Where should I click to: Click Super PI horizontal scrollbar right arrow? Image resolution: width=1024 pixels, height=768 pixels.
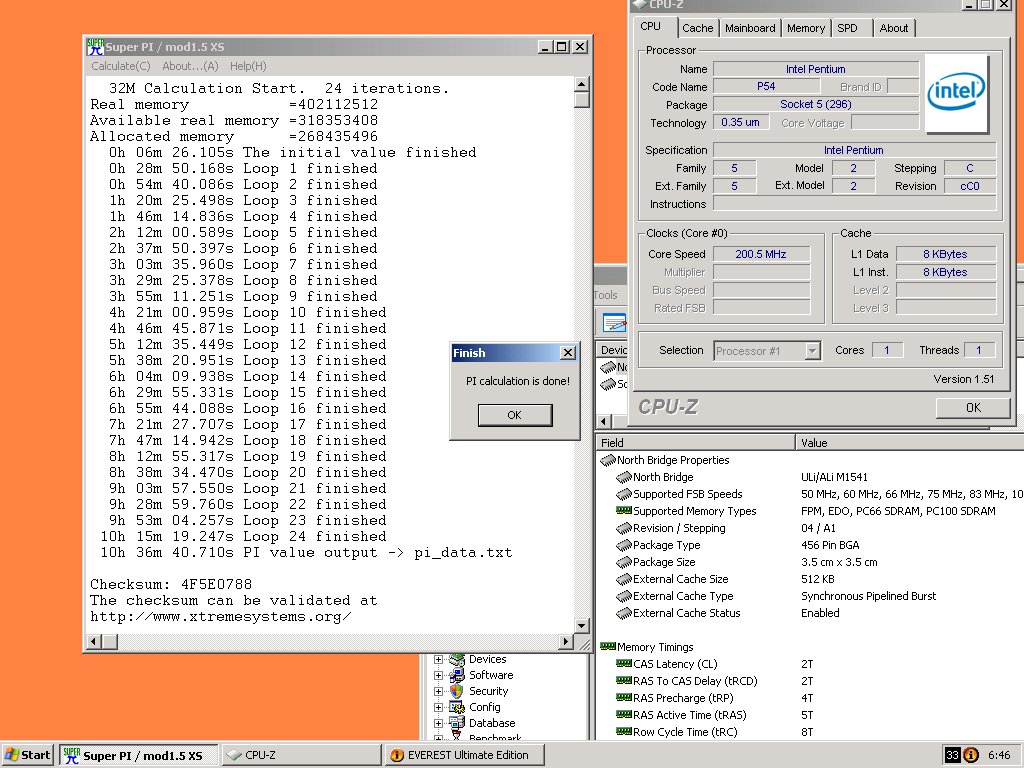(566, 641)
